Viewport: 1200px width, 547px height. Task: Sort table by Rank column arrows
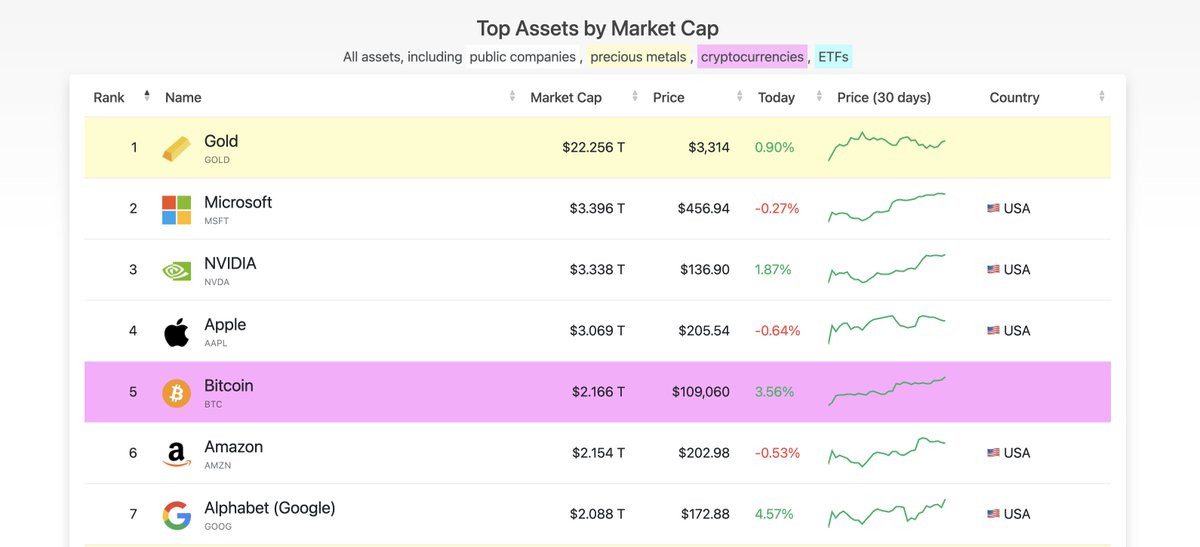[147, 96]
